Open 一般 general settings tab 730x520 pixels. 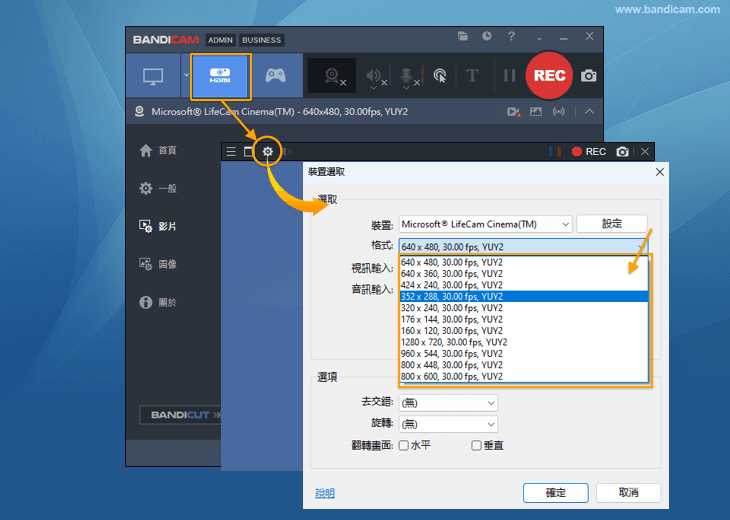pyautogui.click(x=158, y=189)
